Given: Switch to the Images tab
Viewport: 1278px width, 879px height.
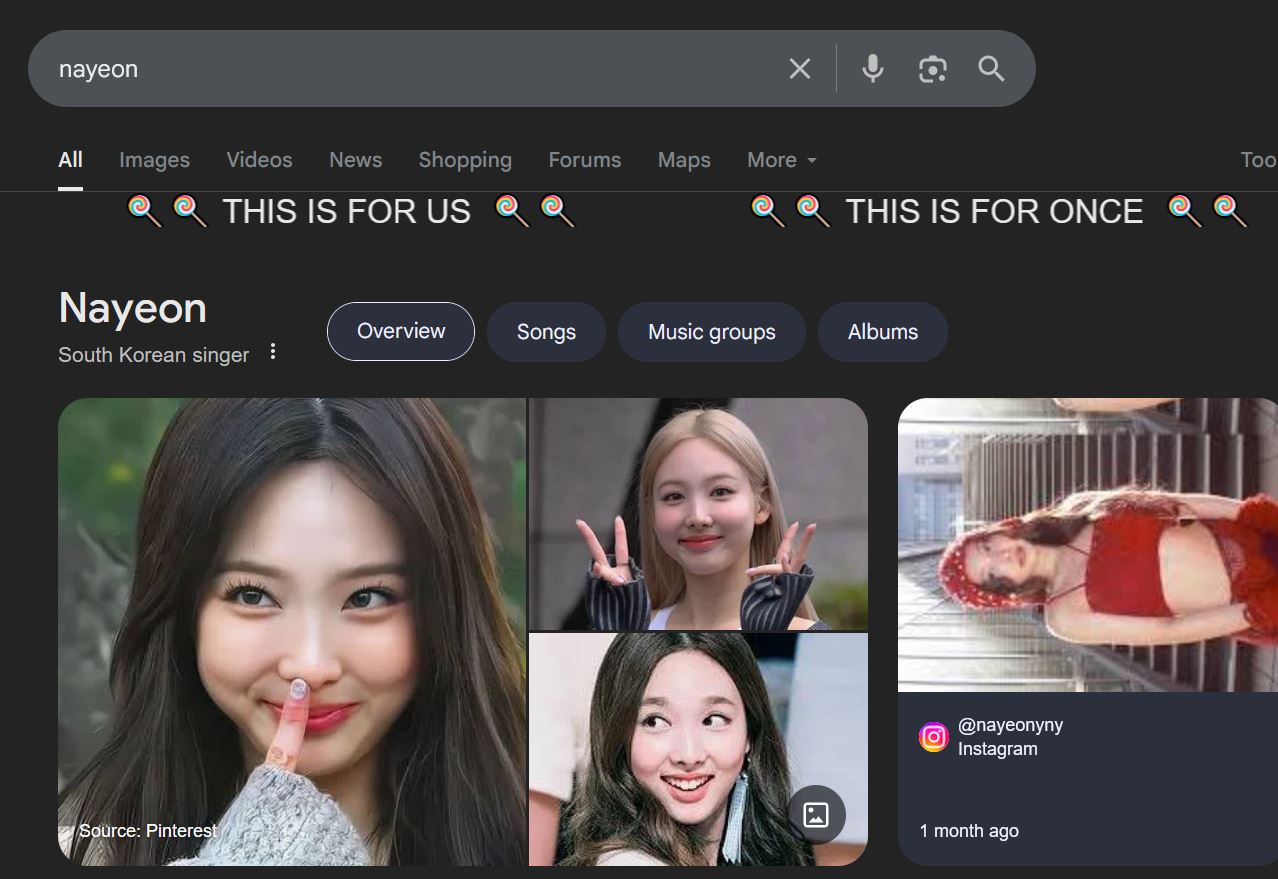Looking at the screenshot, I should [154, 160].
